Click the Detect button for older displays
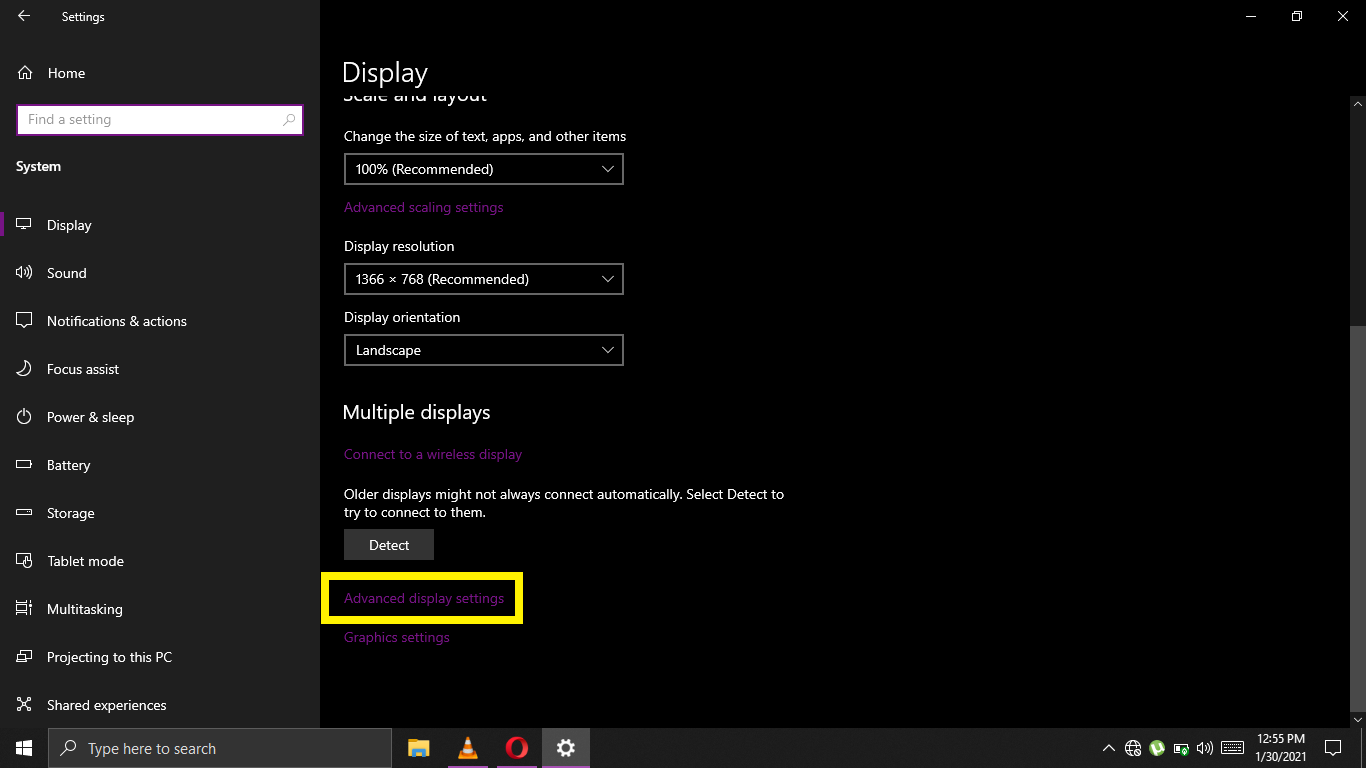 click(388, 544)
